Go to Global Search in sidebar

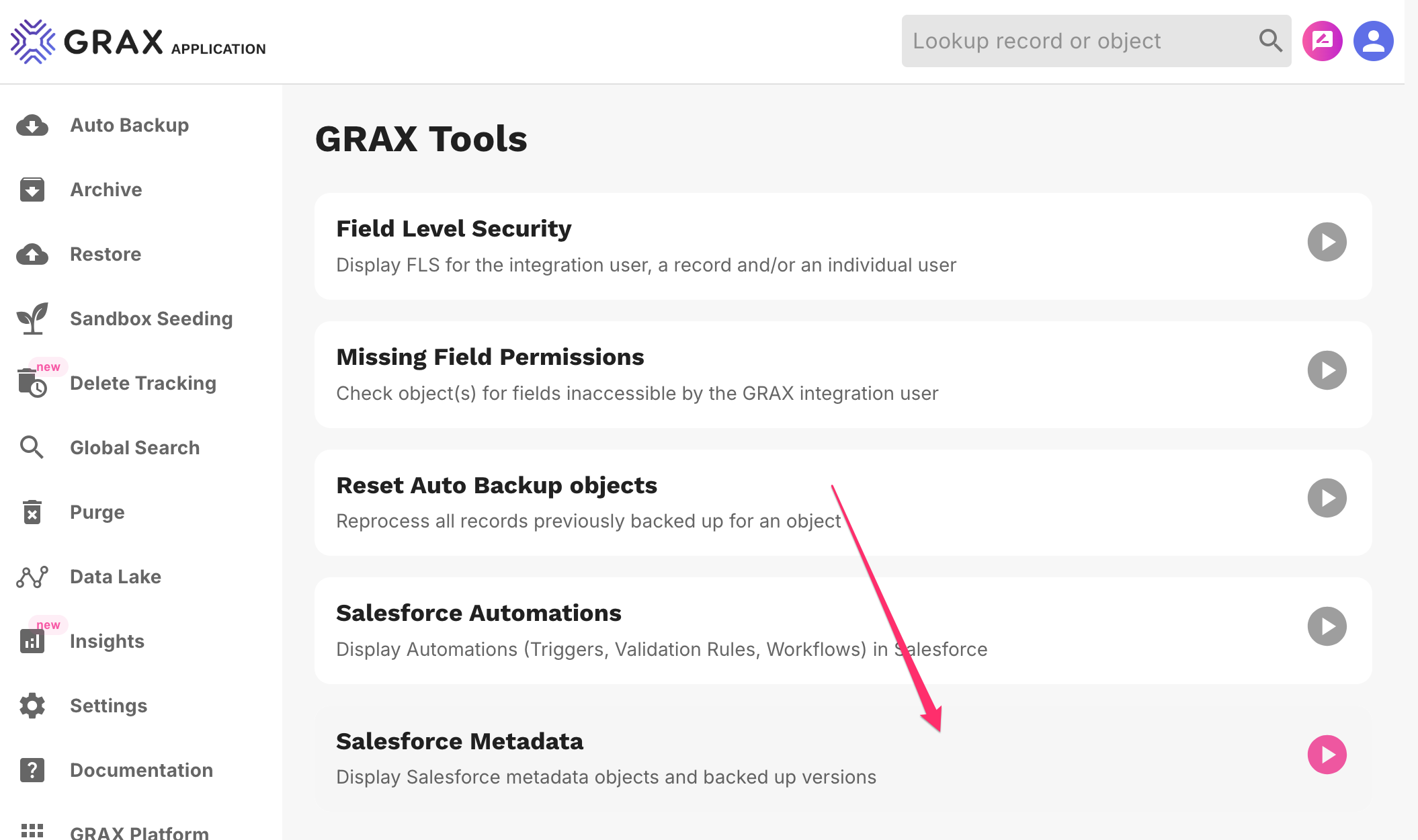point(134,448)
